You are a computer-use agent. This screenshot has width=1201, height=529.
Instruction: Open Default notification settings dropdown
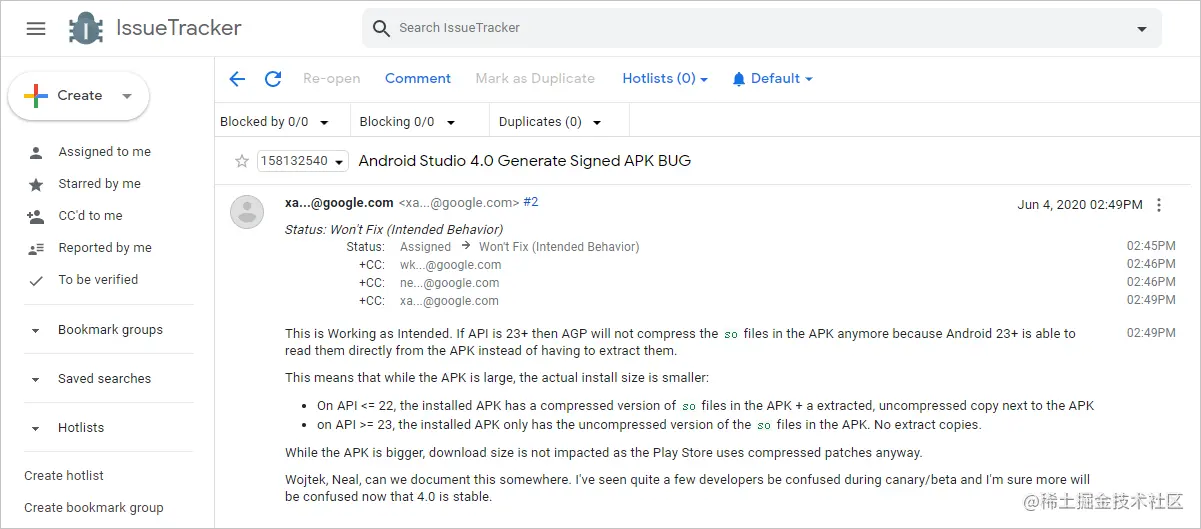pyautogui.click(x=772, y=79)
